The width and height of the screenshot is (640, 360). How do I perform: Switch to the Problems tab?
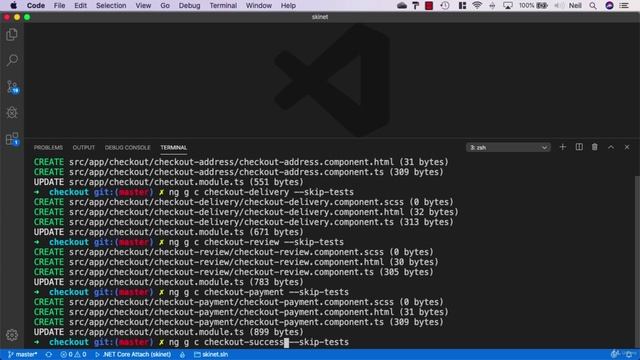click(x=48, y=147)
